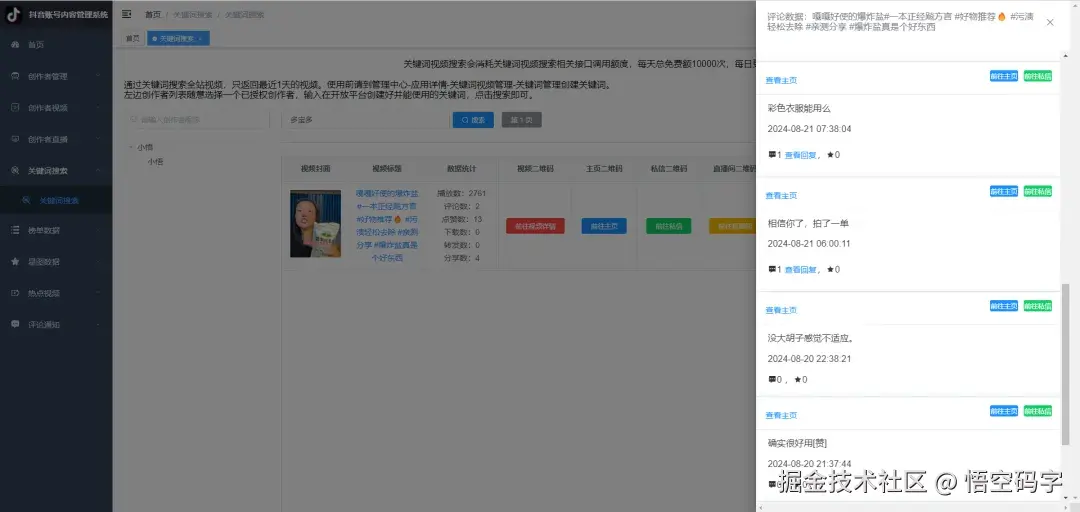Expand 榜单数据 using its chevron

coord(98,230)
